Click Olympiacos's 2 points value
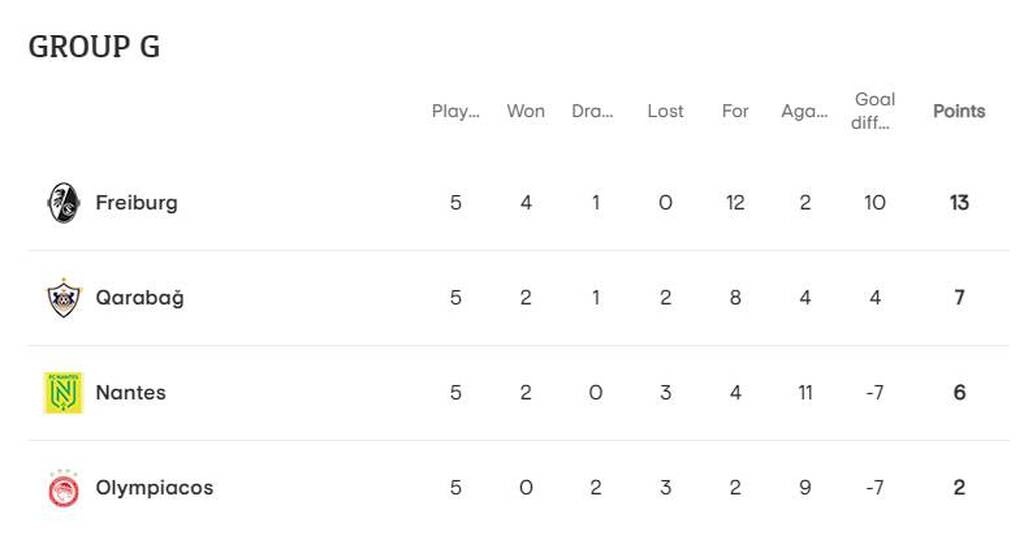The image size is (1024, 553). pyautogui.click(x=959, y=488)
